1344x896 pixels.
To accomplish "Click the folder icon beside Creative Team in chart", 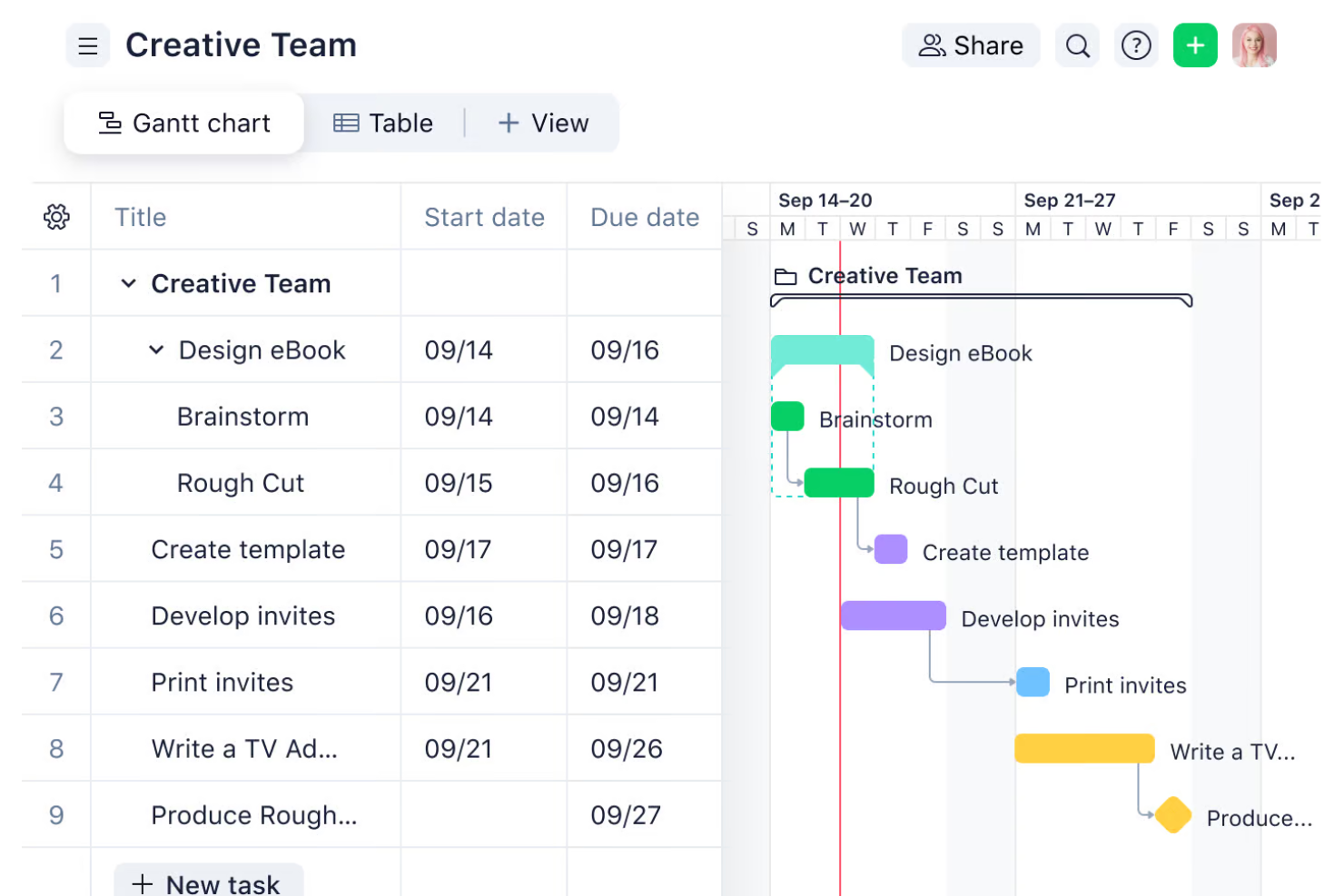I will click(x=786, y=275).
